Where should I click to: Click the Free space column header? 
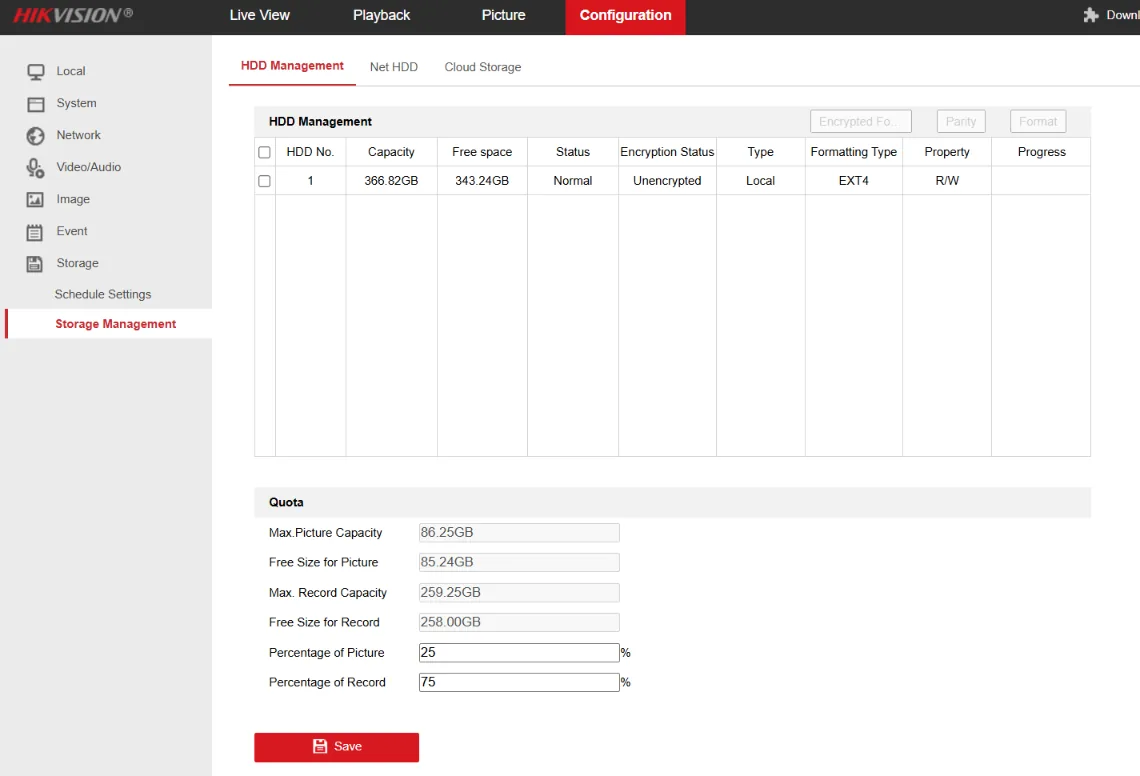(x=482, y=152)
